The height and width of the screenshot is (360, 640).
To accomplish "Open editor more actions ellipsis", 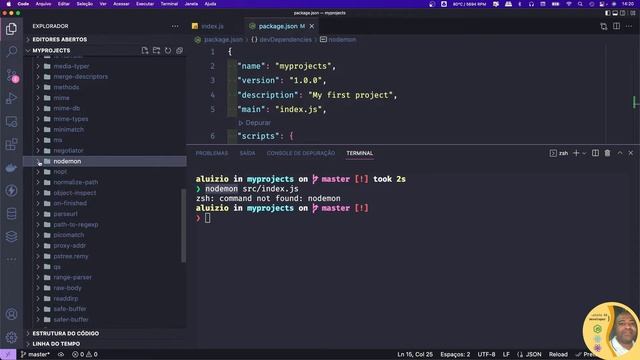I will coord(629,27).
